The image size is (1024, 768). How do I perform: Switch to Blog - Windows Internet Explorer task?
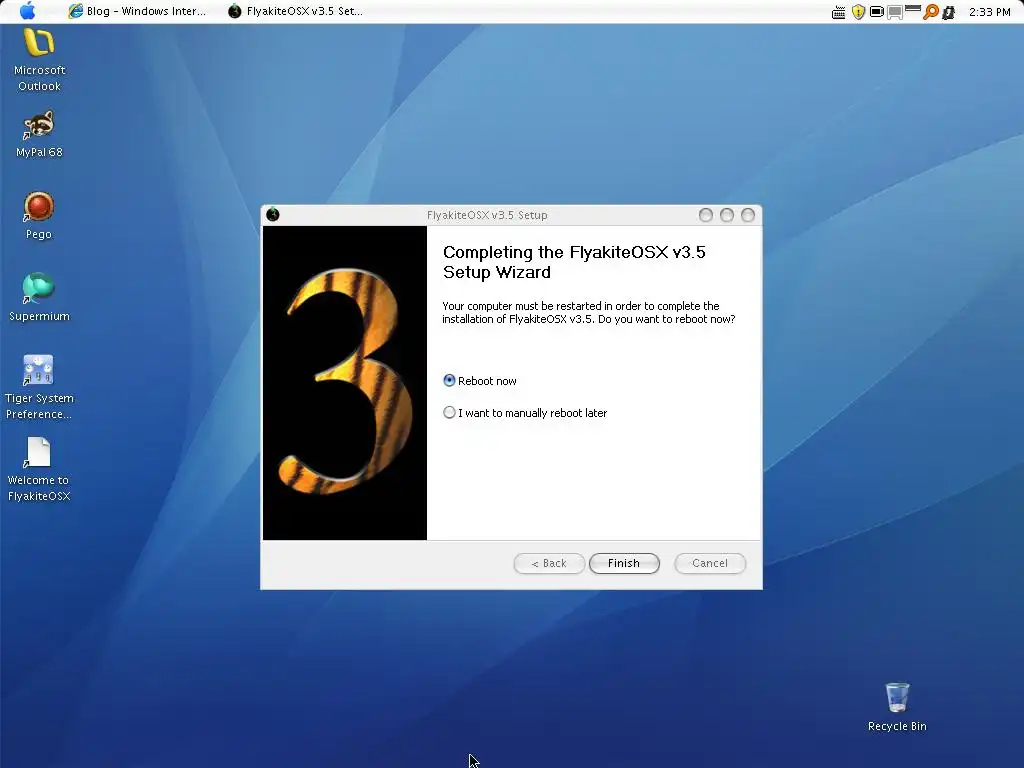click(137, 11)
